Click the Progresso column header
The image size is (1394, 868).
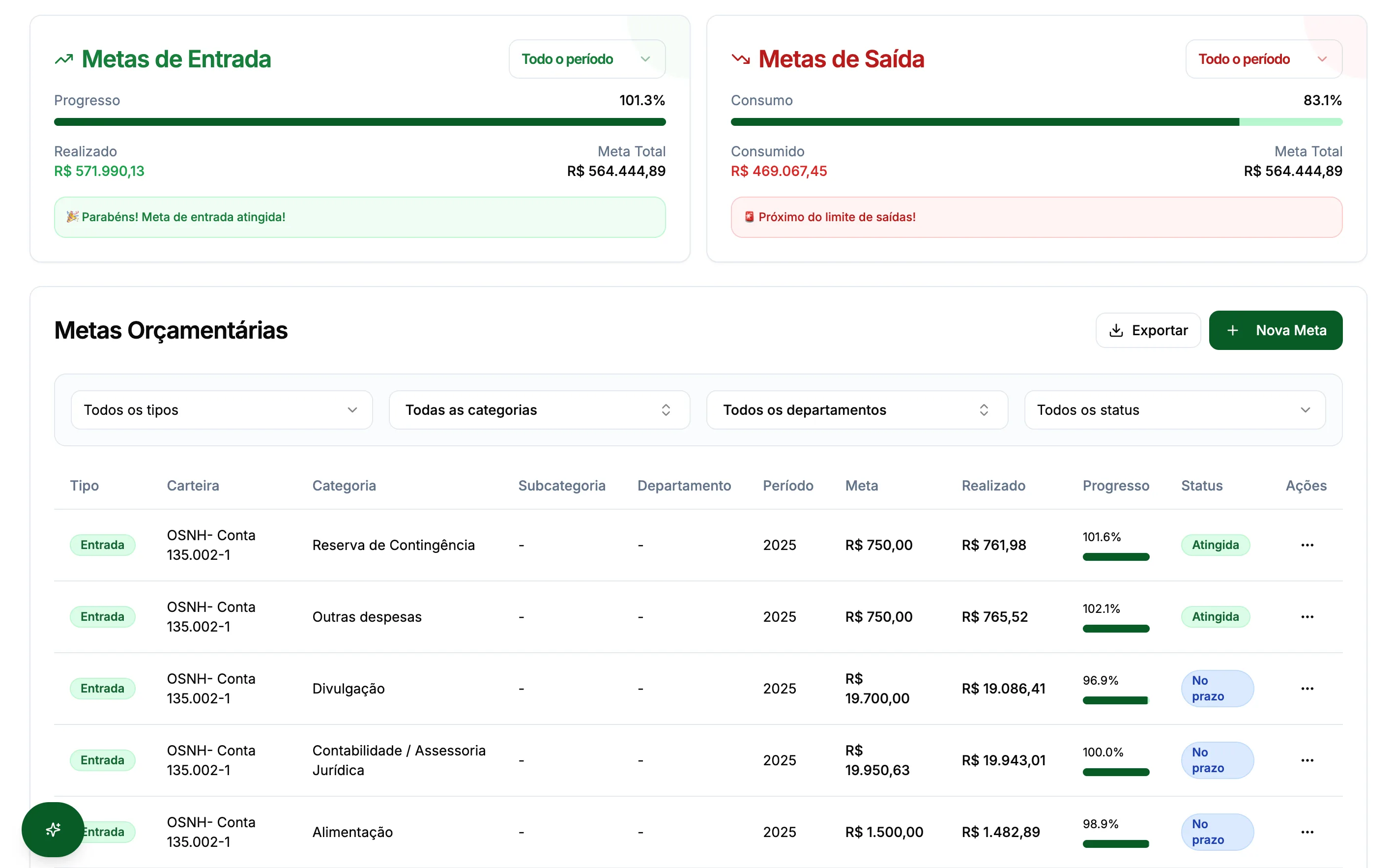pos(1116,486)
